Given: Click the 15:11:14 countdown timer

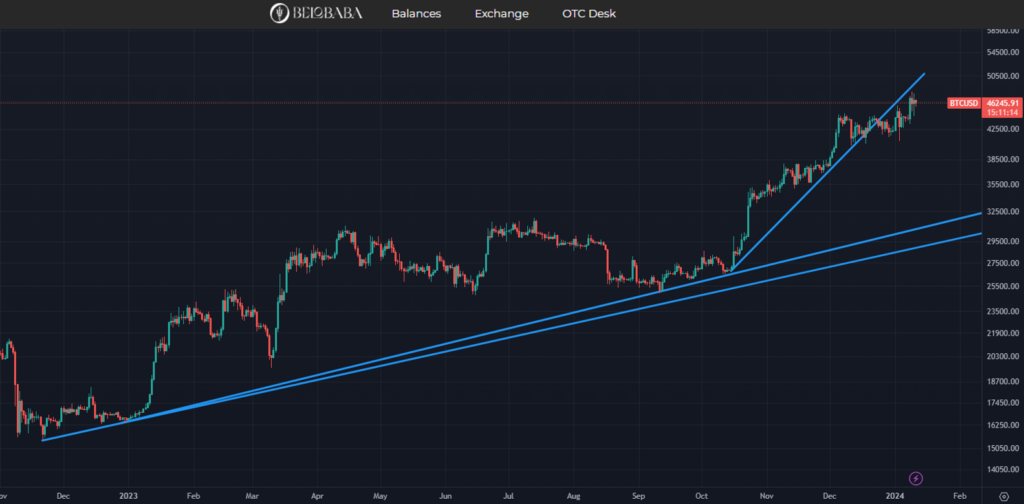Looking at the screenshot, I should click(1001, 113).
